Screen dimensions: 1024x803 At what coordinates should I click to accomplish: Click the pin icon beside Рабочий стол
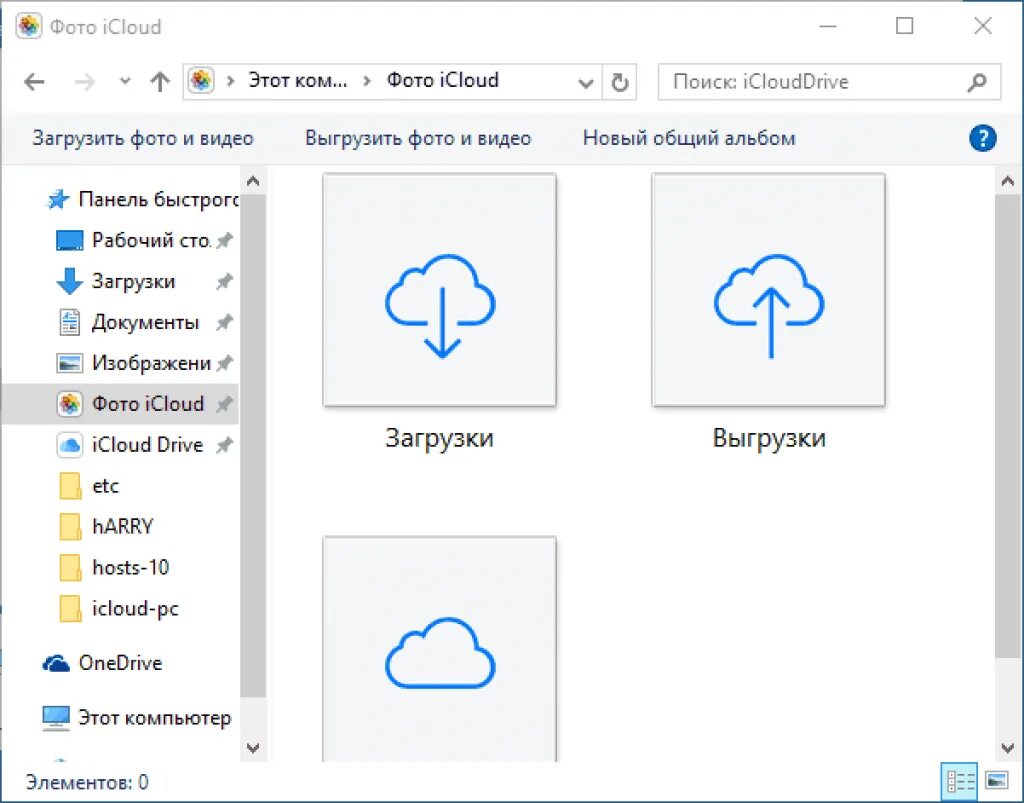point(225,241)
